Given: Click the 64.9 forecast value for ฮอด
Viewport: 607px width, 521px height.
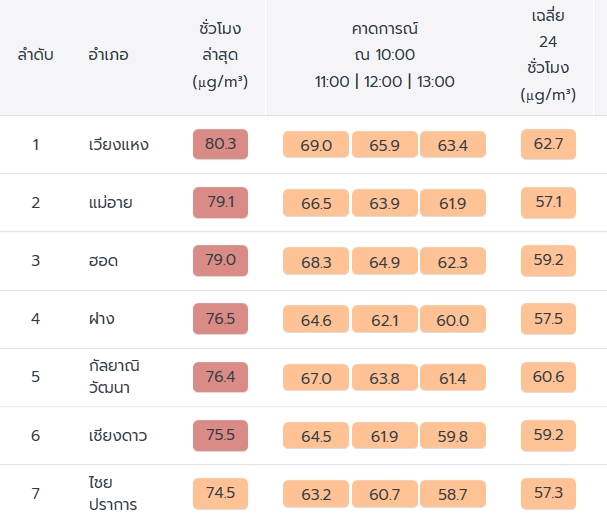Looking at the screenshot, I should pos(384,262).
